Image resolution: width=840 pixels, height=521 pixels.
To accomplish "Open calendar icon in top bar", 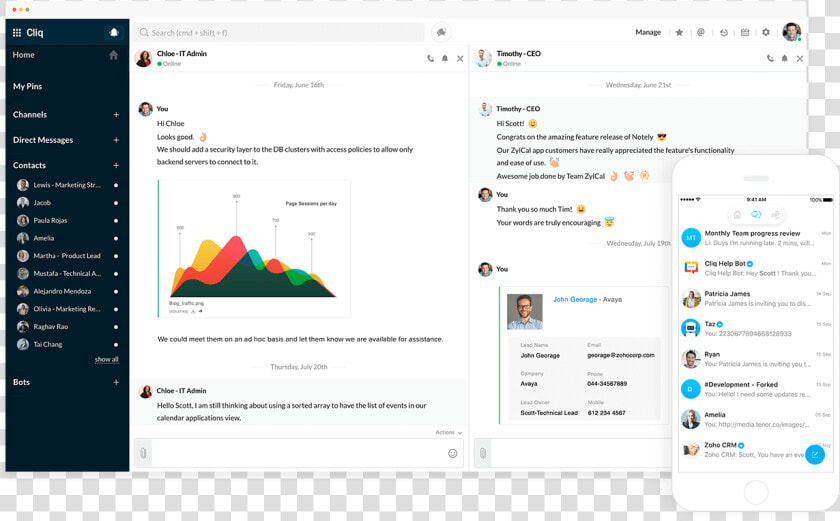I will click(x=745, y=32).
